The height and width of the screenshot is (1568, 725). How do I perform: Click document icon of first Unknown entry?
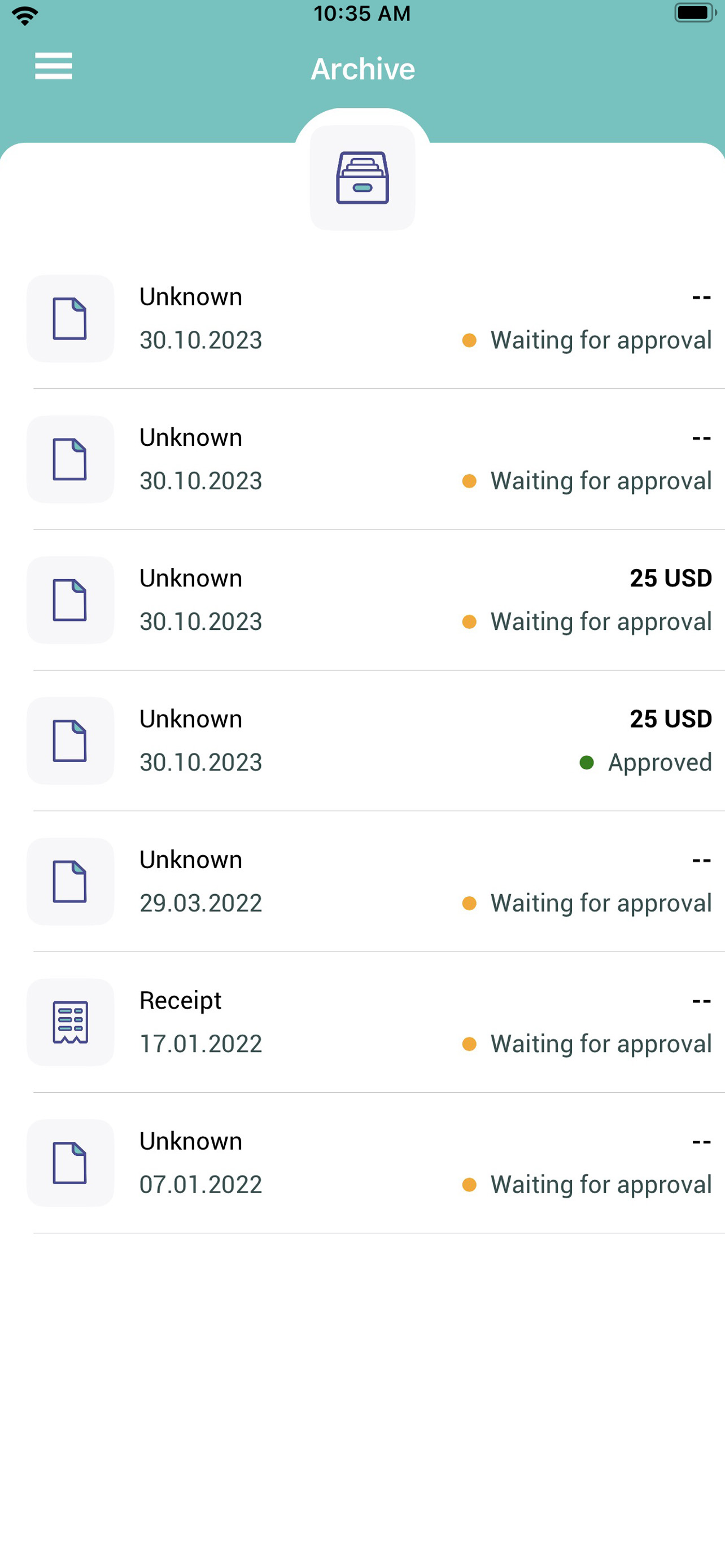[x=70, y=318]
